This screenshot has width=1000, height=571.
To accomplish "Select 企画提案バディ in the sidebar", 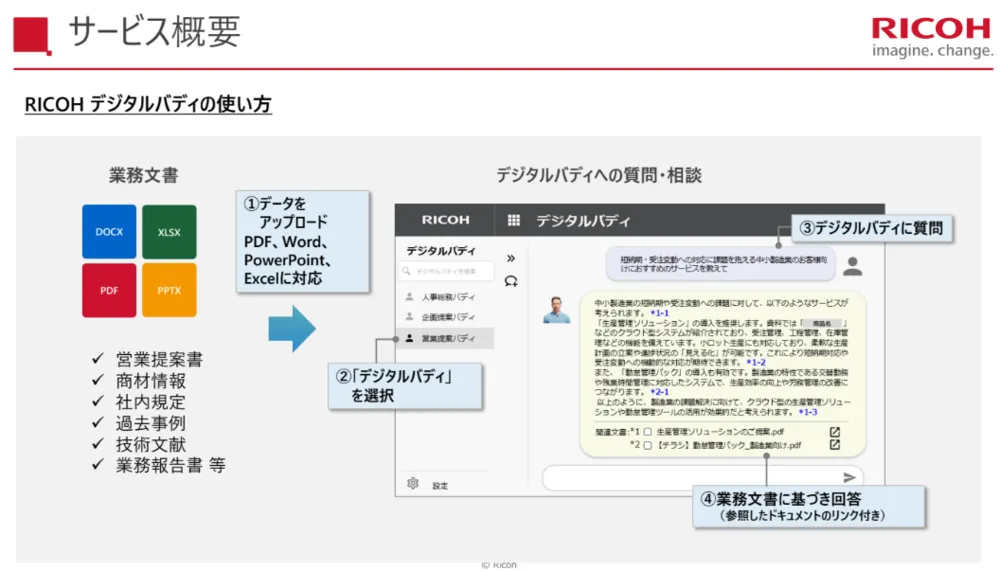I will (446, 318).
